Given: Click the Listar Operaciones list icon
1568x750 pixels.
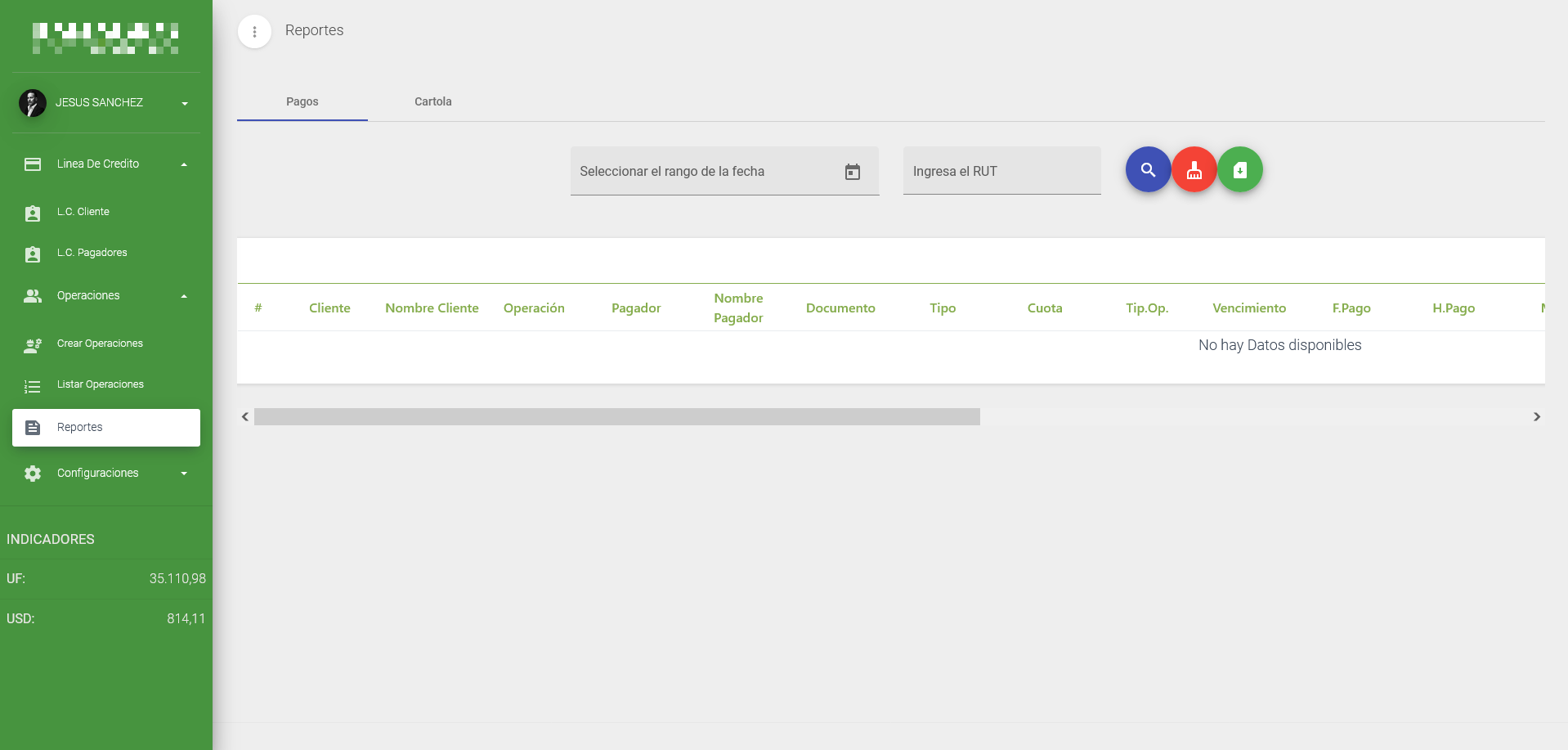Looking at the screenshot, I should [x=33, y=386].
